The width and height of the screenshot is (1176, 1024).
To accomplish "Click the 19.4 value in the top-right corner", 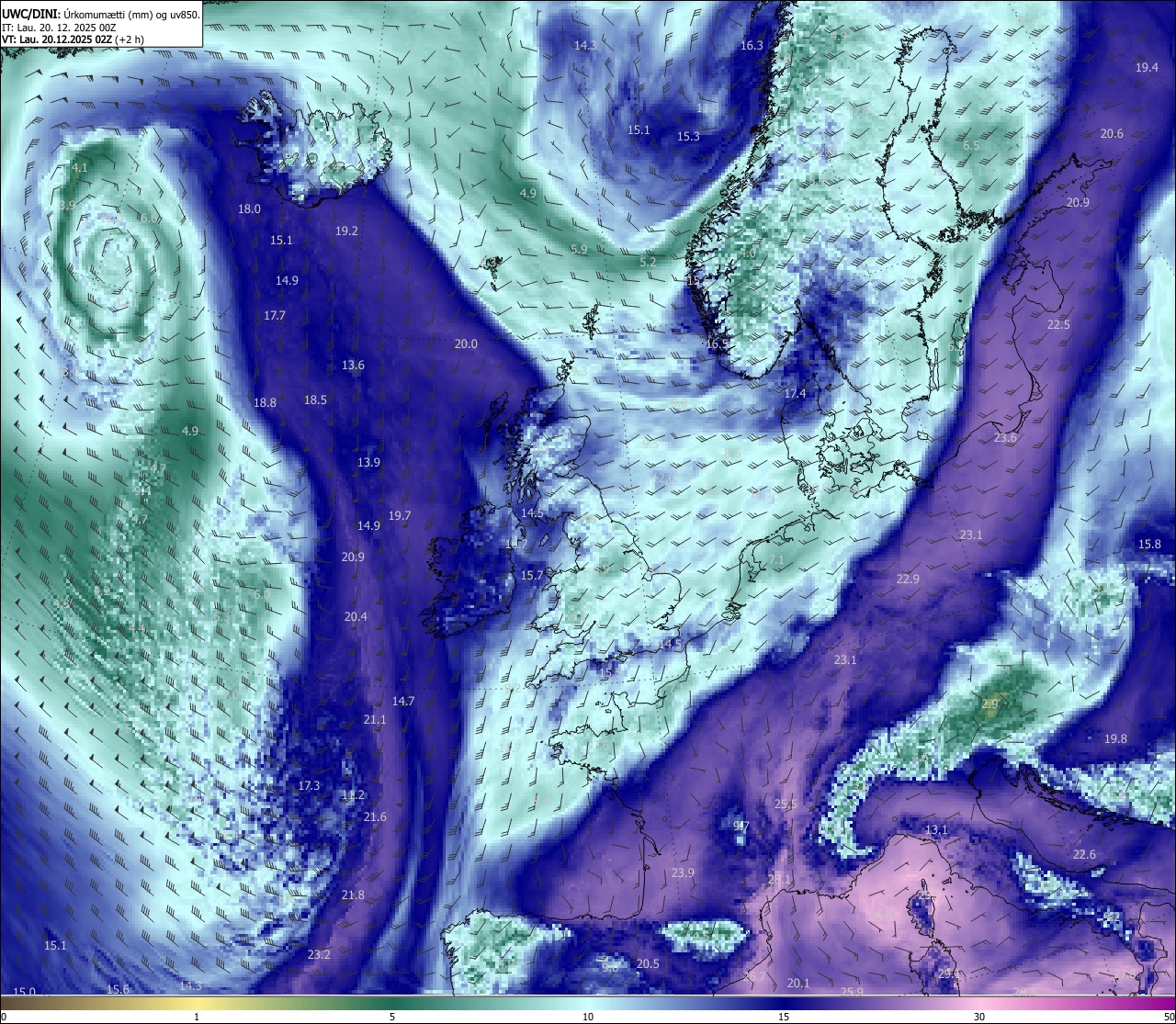I will [x=1147, y=68].
